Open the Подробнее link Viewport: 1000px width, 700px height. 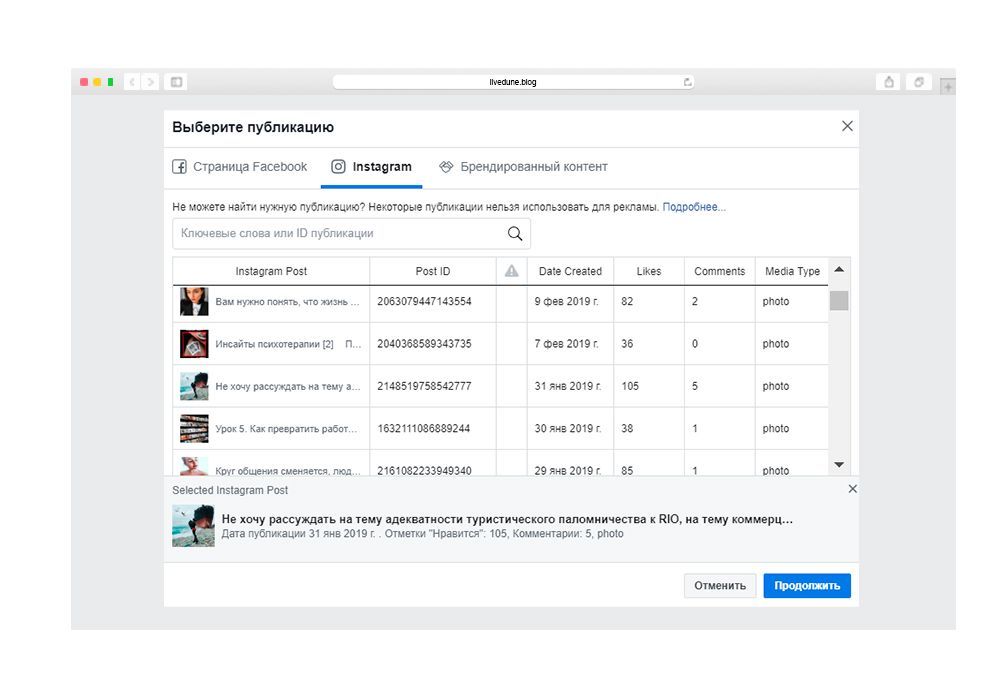click(694, 207)
